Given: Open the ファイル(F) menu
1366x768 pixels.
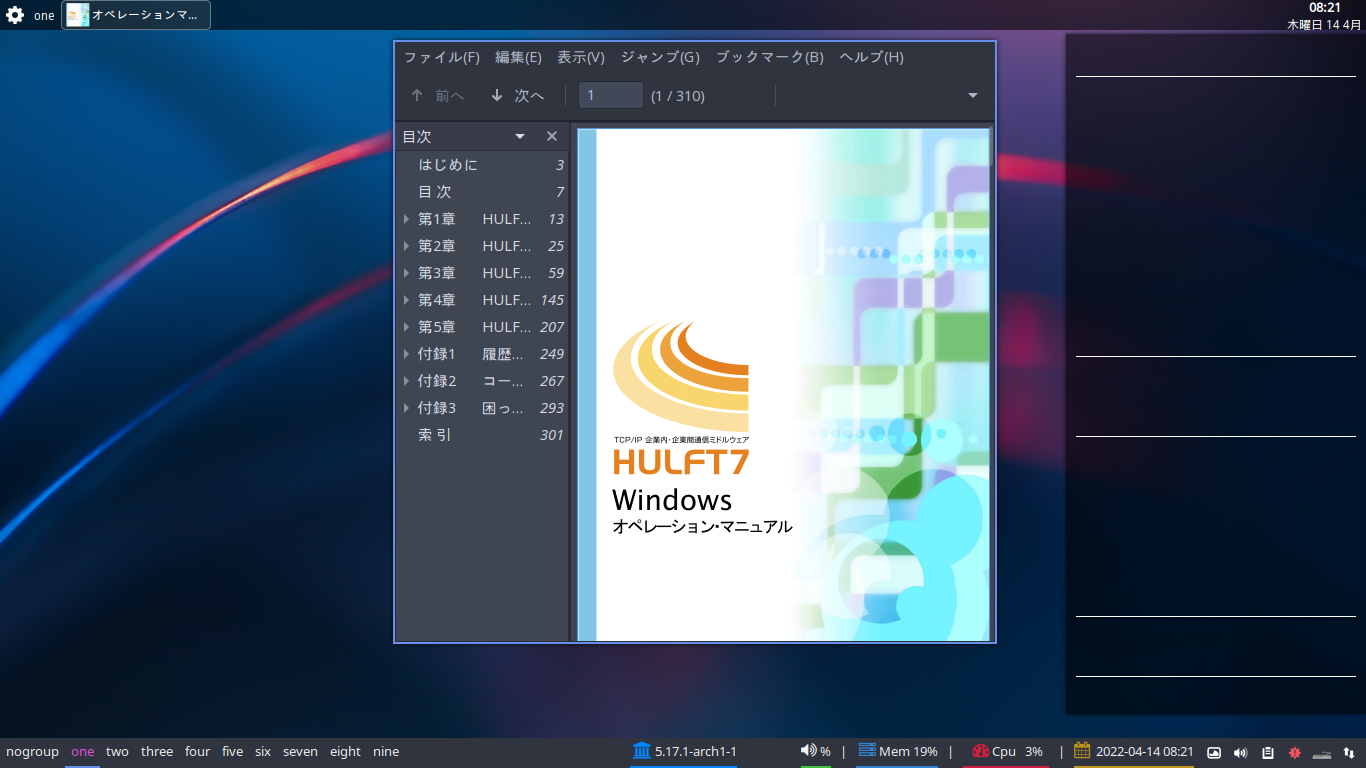Looking at the screenshot, I should click(442, 57).
